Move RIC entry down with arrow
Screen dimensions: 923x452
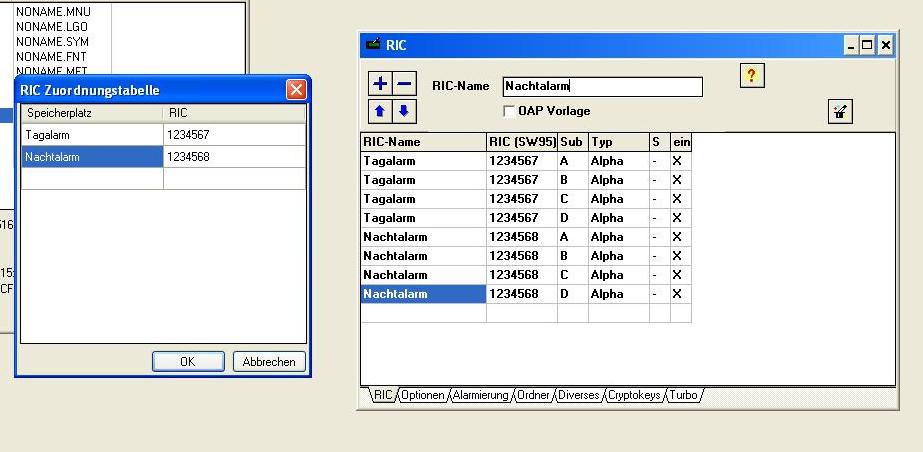tap(404, 111)
